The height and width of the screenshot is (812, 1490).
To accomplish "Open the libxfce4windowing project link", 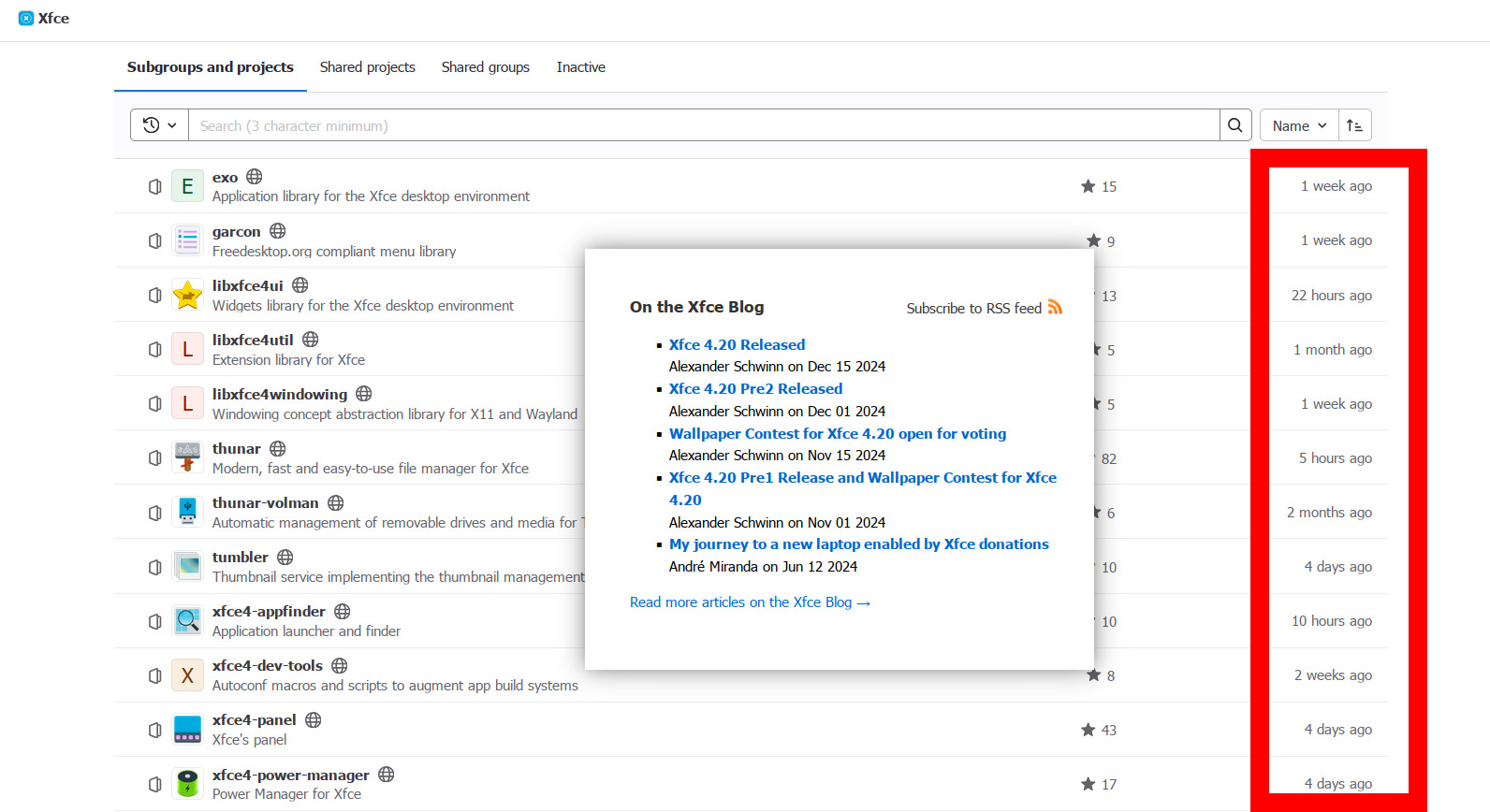I will [x=280, y=395].
